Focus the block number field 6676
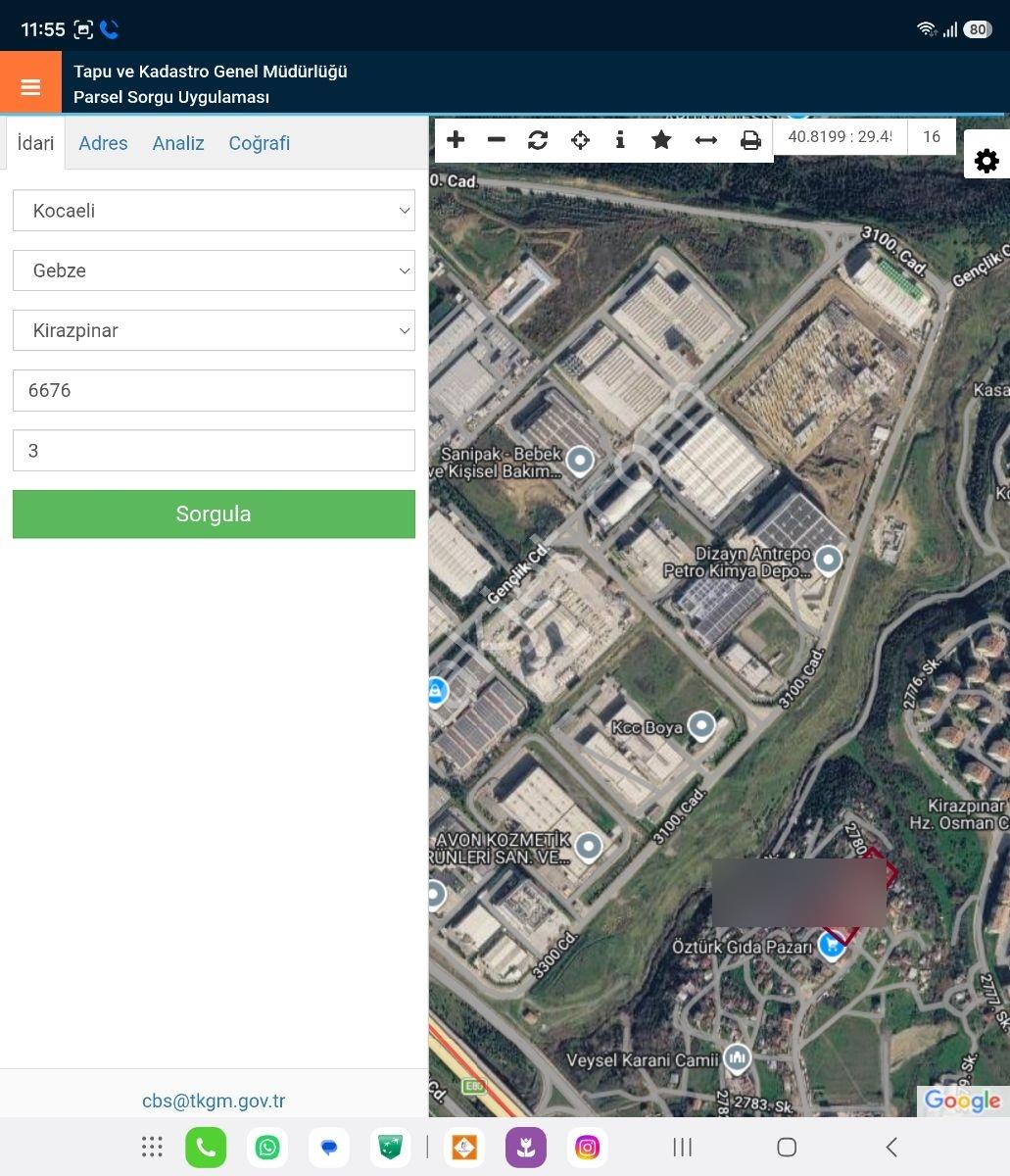Screen dimensions: 1010x1176 (214, 390)
